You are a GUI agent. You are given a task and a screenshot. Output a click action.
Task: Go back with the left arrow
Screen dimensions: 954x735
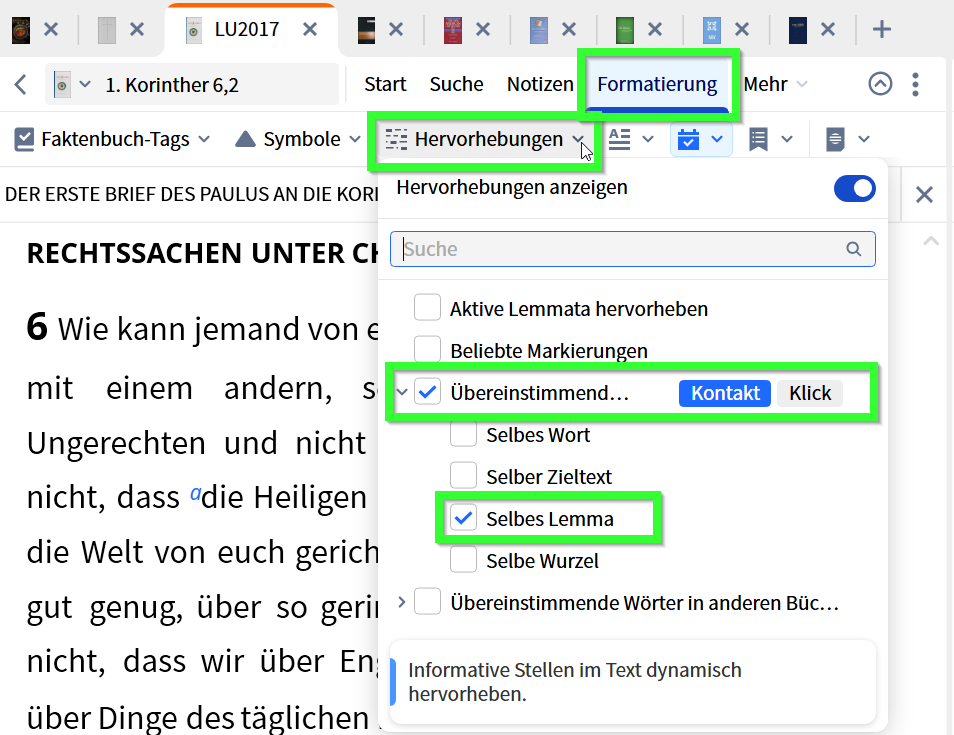[x=21, y=85]
